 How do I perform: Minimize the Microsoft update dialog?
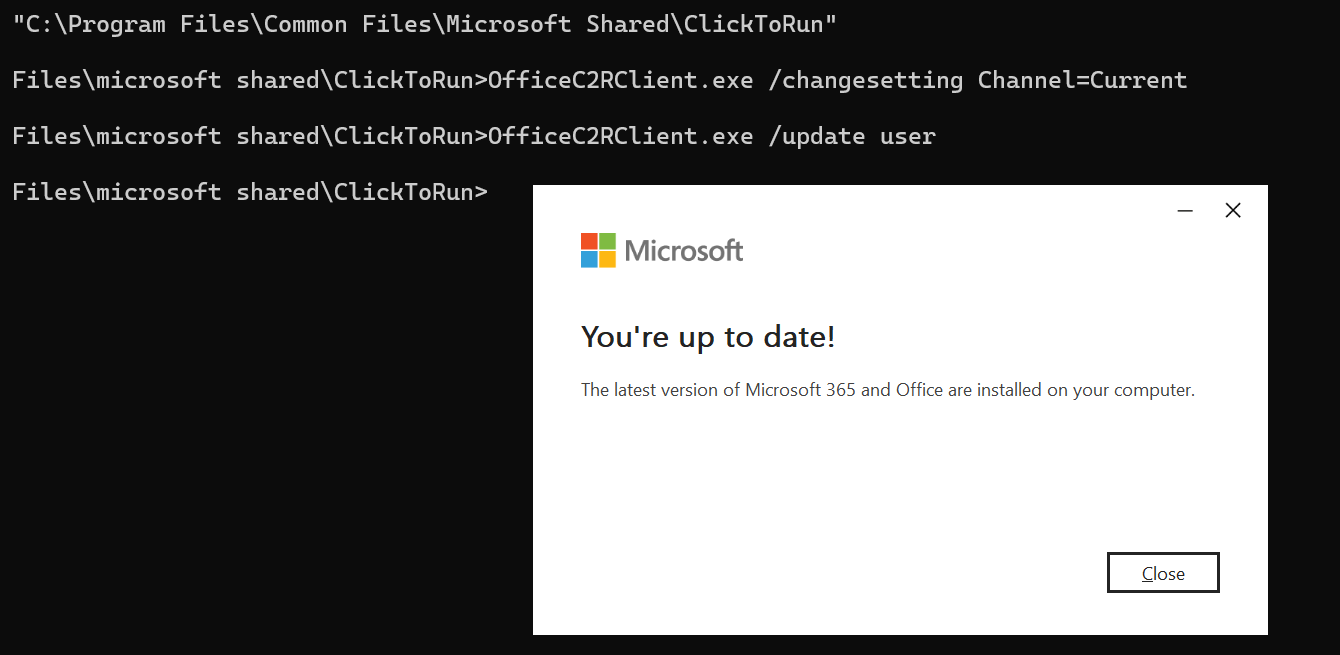pyautogui.click(x=1185, y=210)
